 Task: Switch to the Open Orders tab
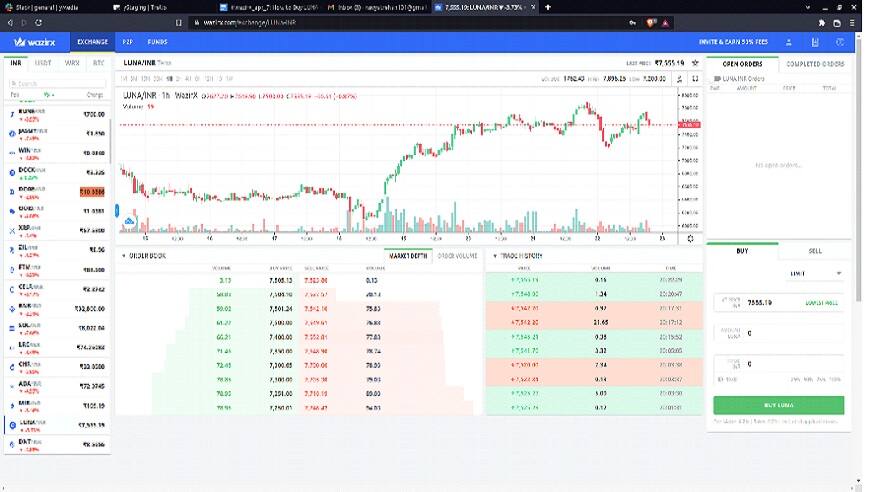742,64
